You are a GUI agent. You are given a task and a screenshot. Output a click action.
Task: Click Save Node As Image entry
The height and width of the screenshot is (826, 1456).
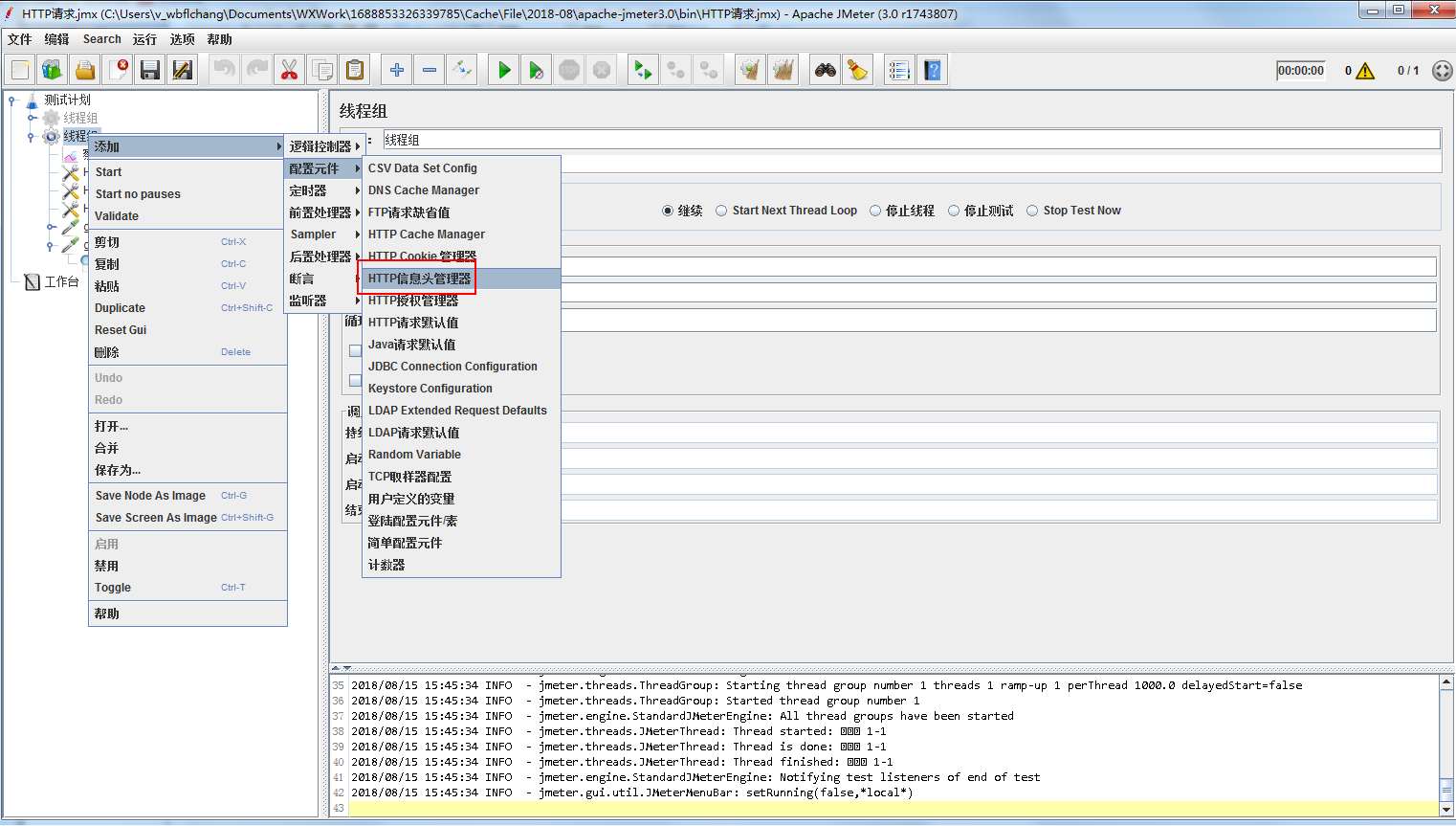[188, 496]
